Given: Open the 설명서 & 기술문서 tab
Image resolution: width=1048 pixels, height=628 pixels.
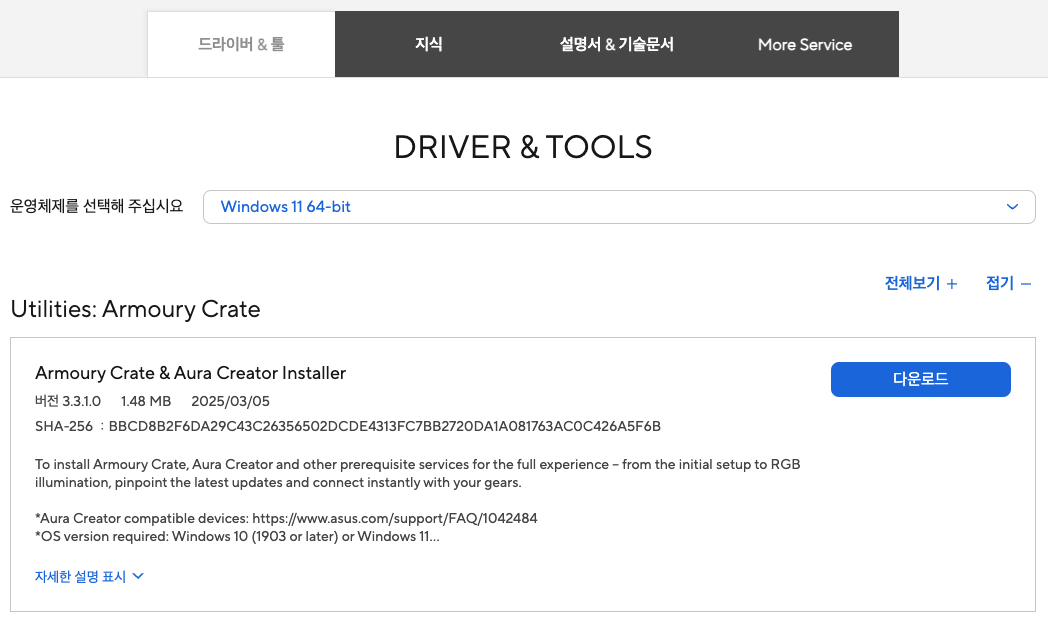Looking at the screenshot, I should [616, 44].
